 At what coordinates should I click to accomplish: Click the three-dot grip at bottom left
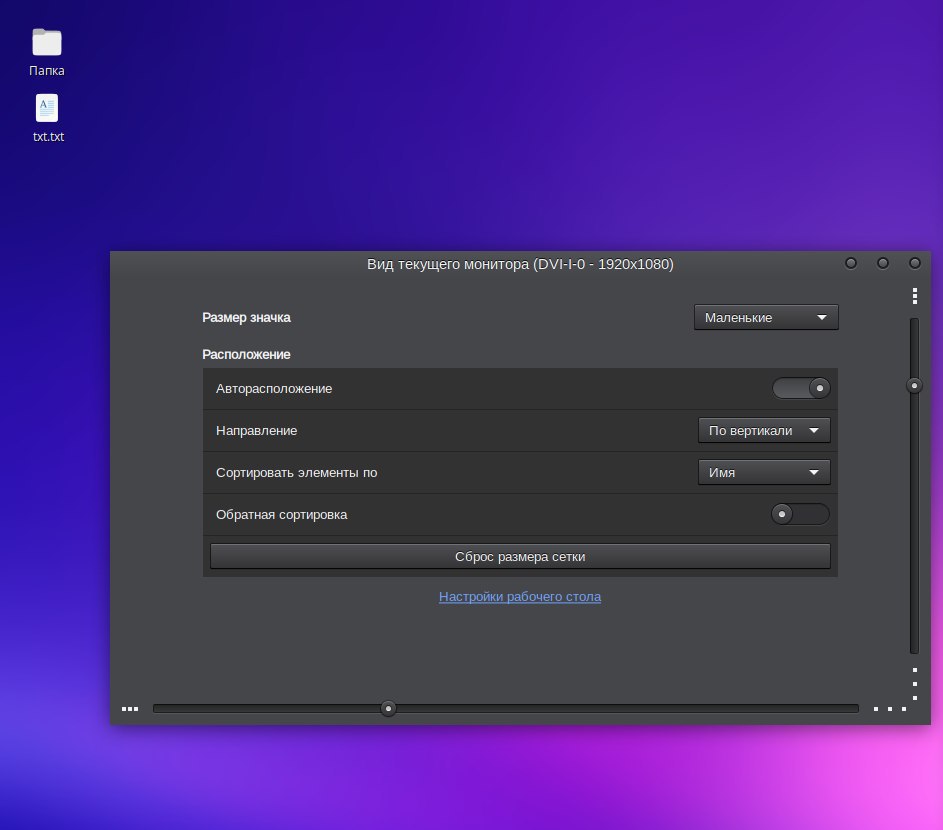click(x=130, y=709)
